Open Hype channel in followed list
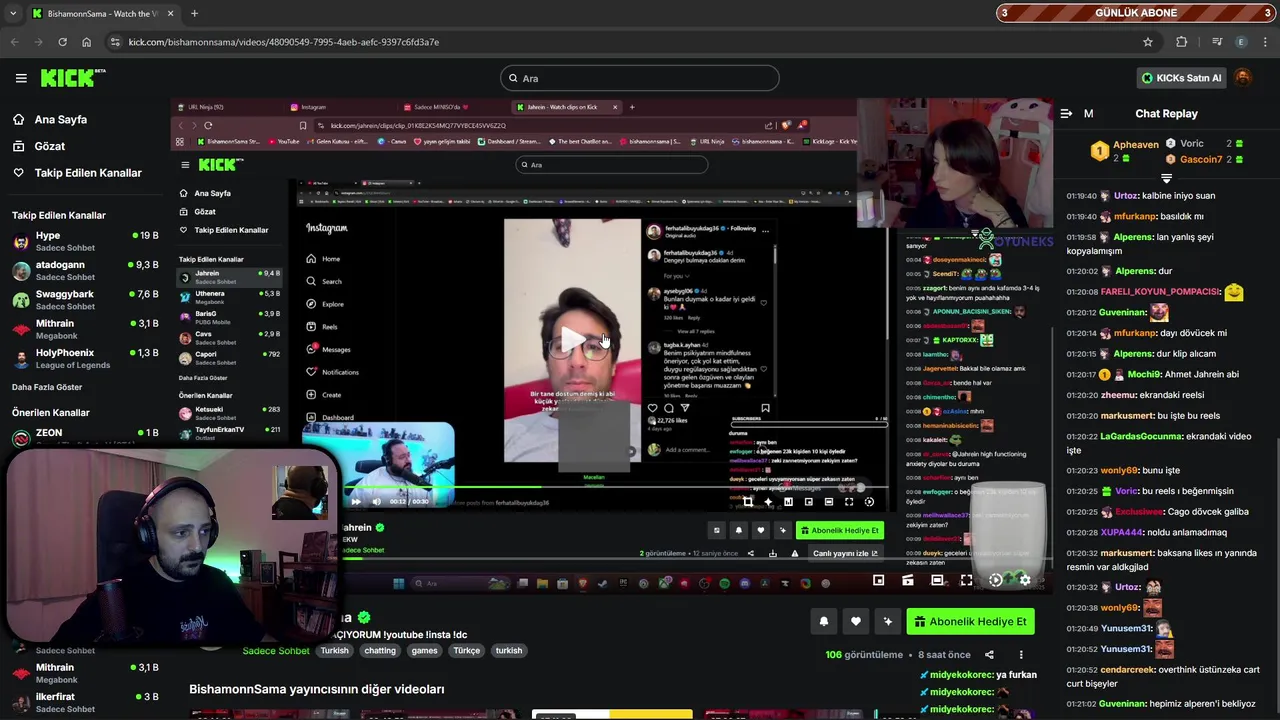This screenshot has width=1280, height=720. tap(85, 241)
